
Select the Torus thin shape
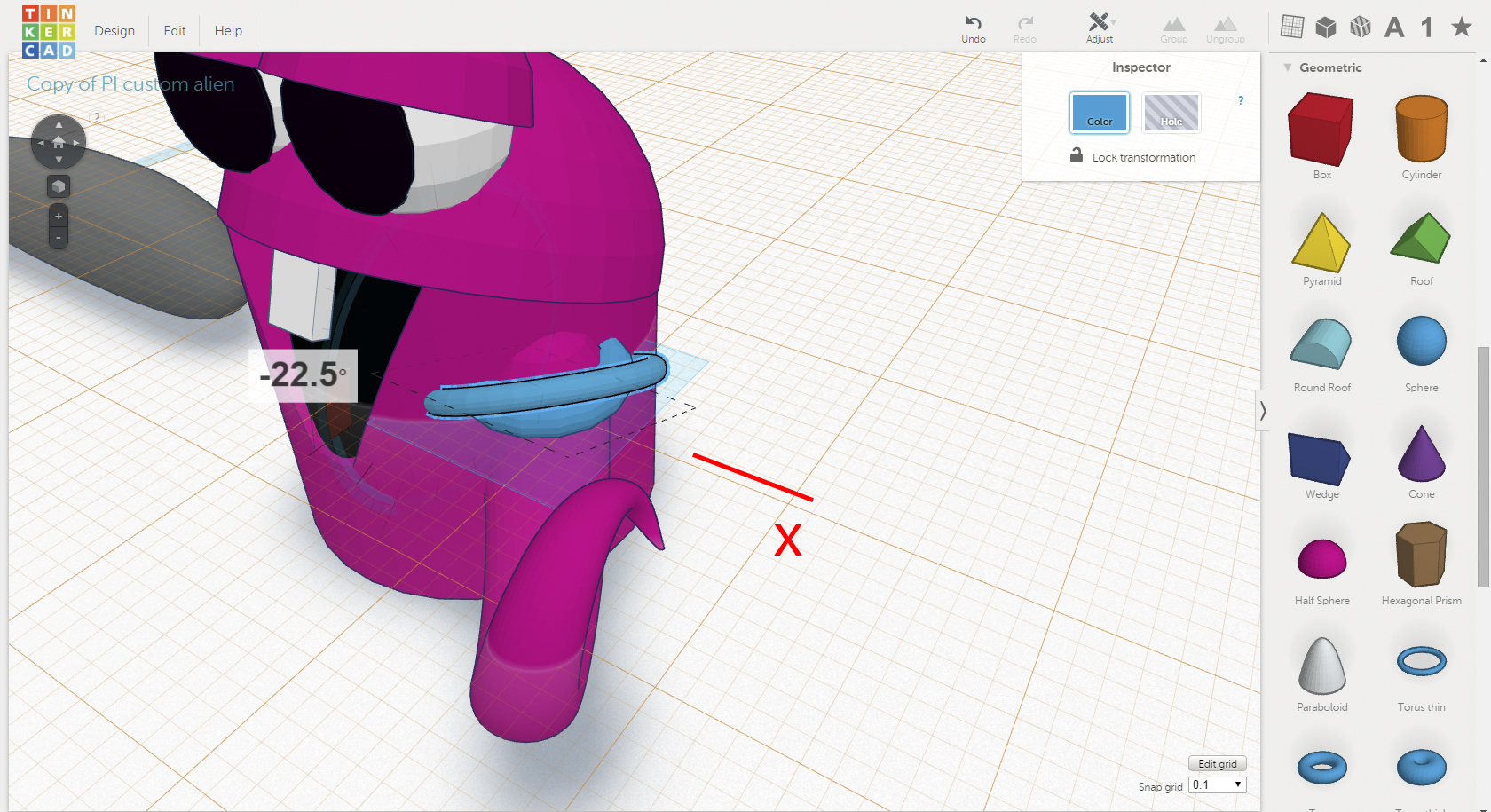coord(1422,661)
